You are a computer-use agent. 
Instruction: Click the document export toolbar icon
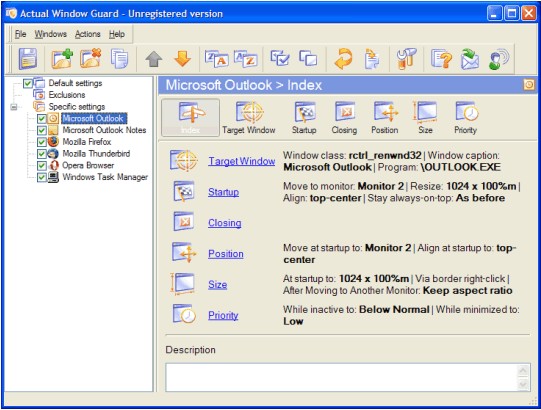pos(372,59)
